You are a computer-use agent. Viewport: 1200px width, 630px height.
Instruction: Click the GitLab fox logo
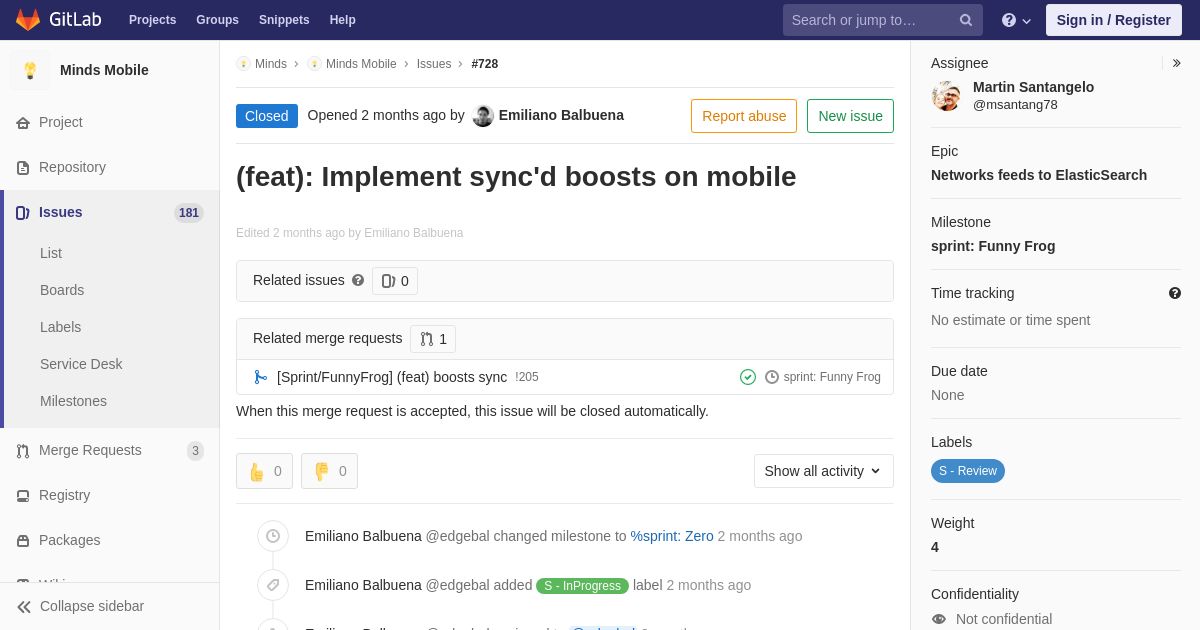coord(28,20)
